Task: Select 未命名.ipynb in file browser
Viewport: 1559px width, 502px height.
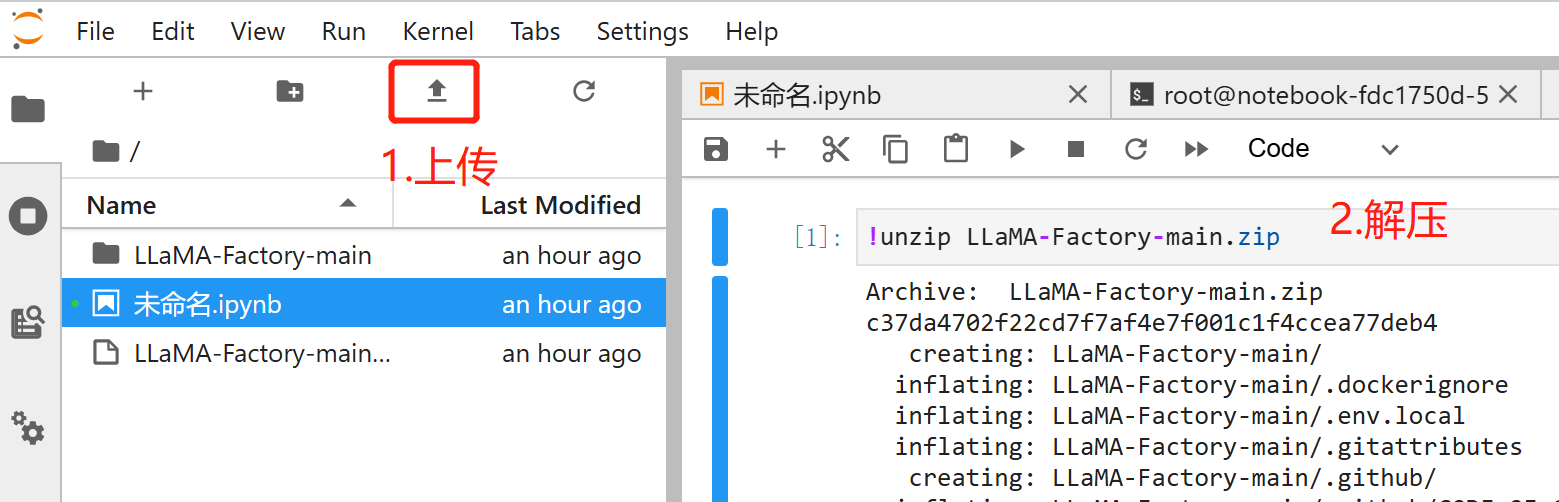Action: tap(364, 304)
